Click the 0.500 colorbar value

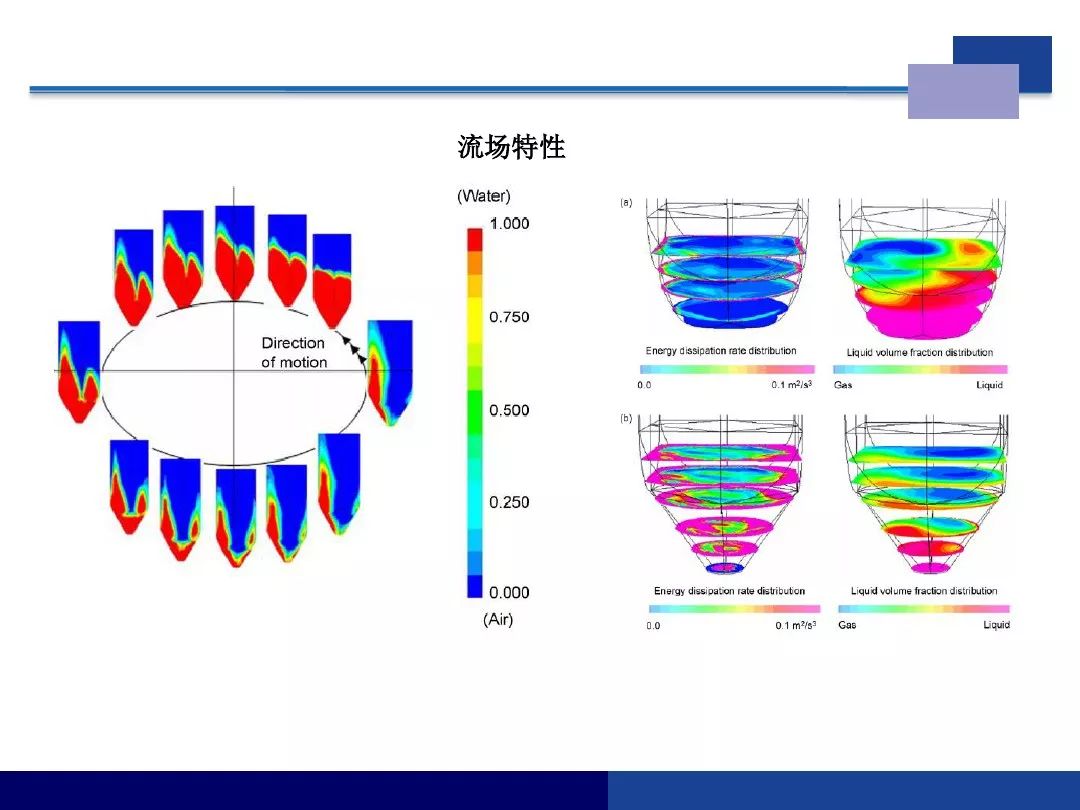[509, 410]
